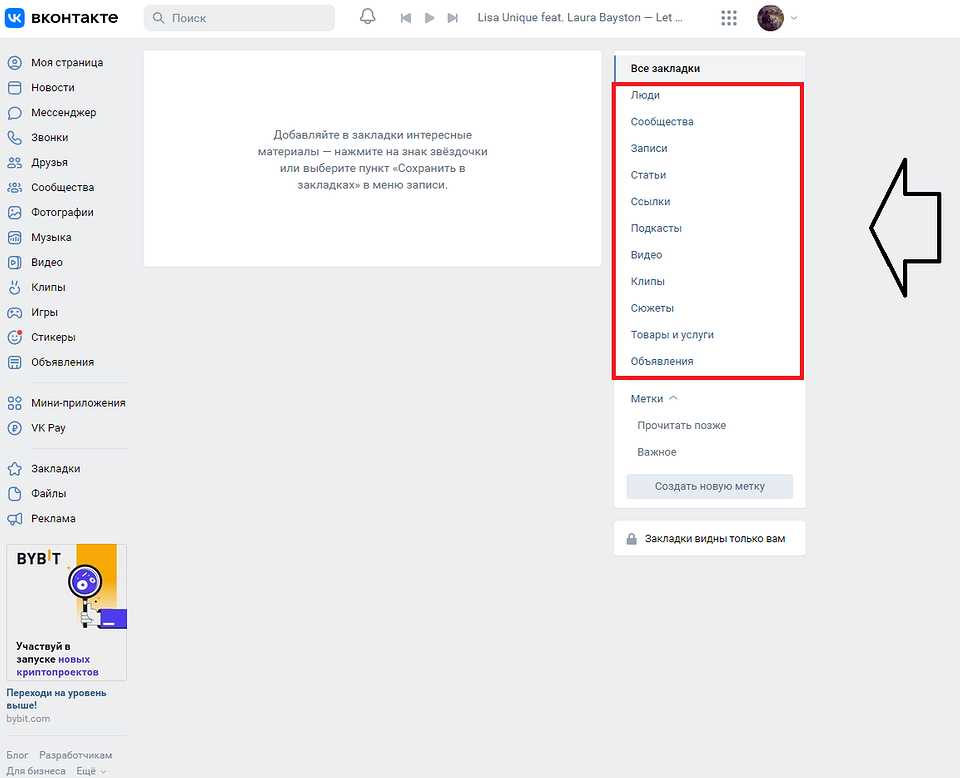Click the VK Pay ruble icon

tap(15, 428)
